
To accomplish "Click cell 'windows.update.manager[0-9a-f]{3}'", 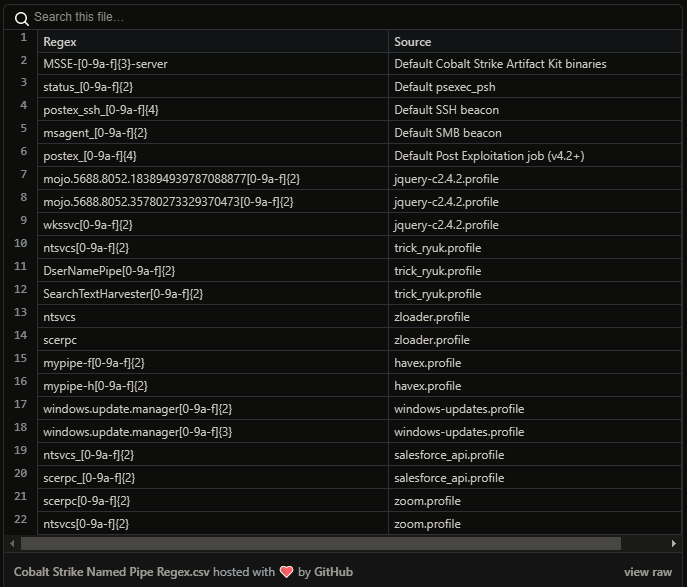I will point(213,432).
